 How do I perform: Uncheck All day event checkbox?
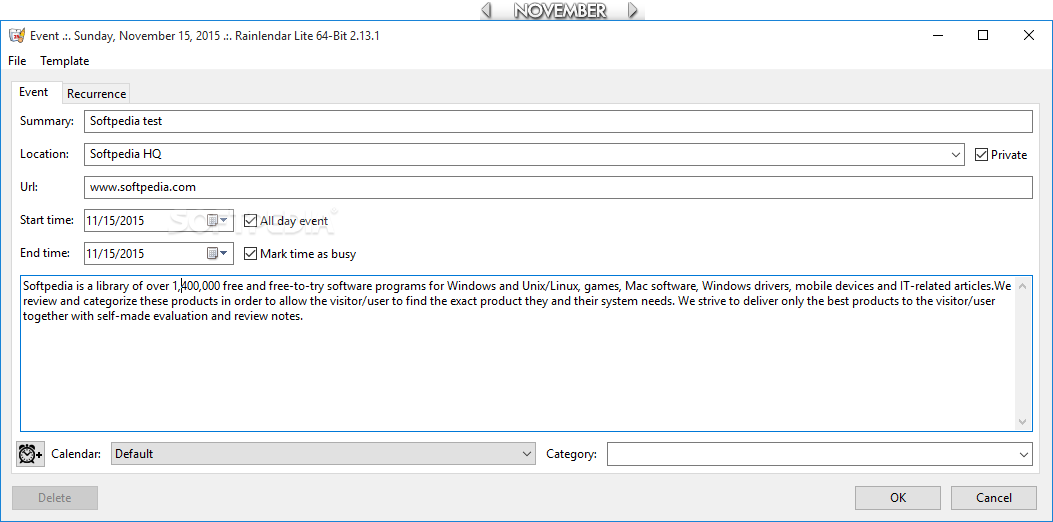(x=250, y=220)
